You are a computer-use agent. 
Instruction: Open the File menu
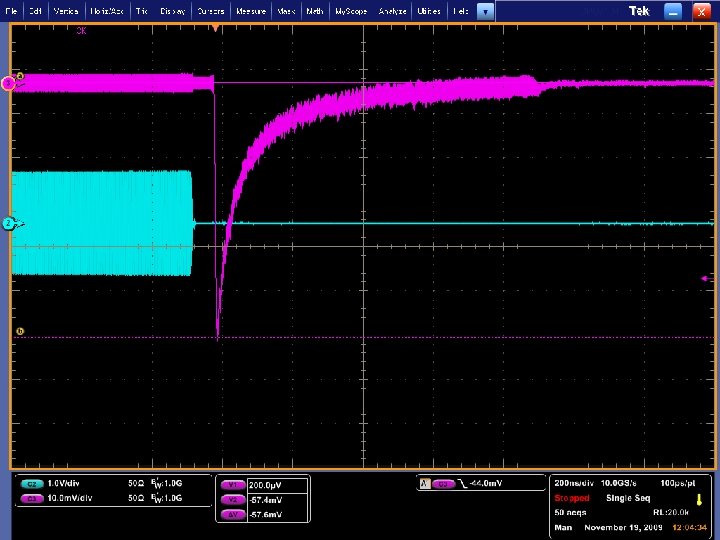(x=11, y=11)
